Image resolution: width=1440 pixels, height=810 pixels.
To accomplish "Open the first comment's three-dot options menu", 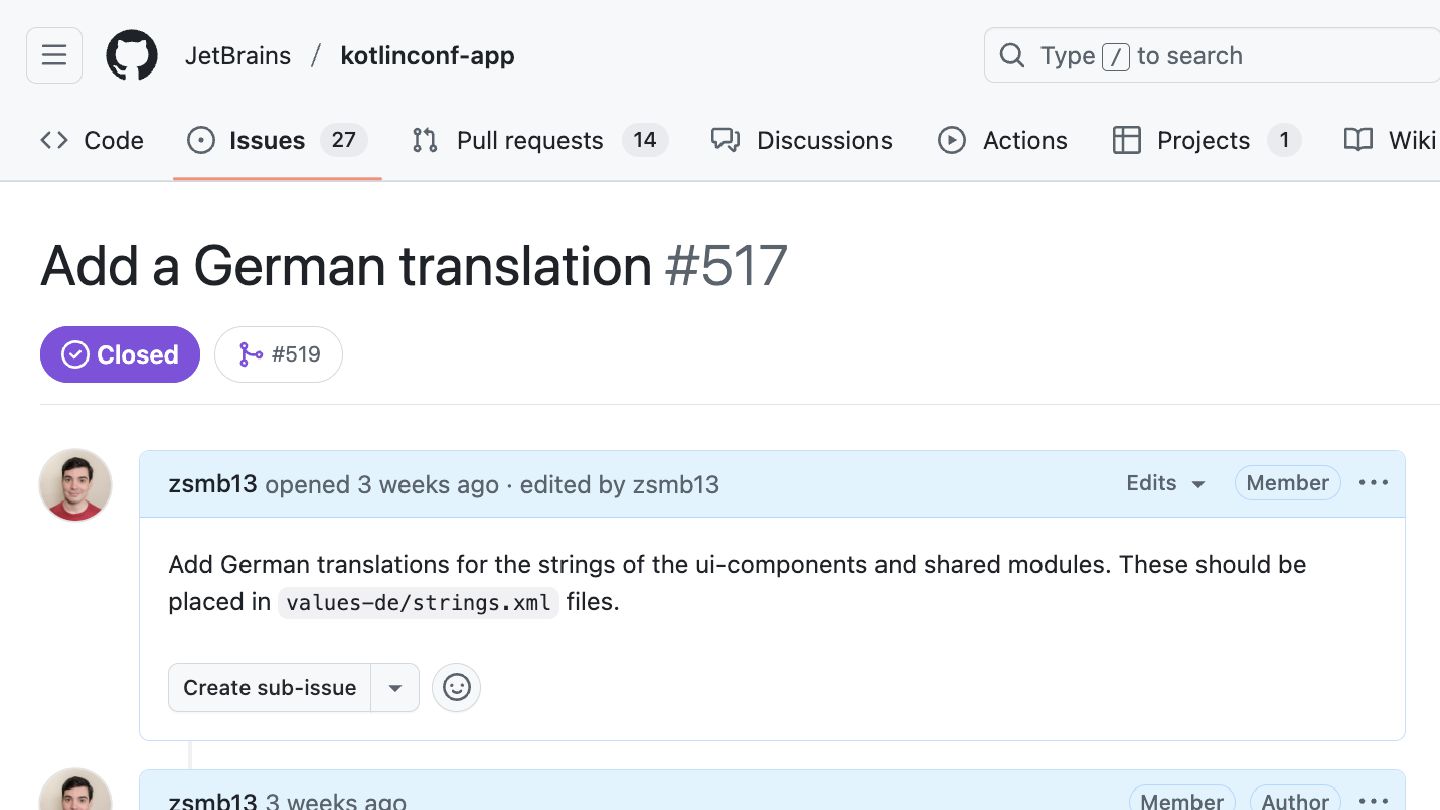I will click(x=1374, y=483).
